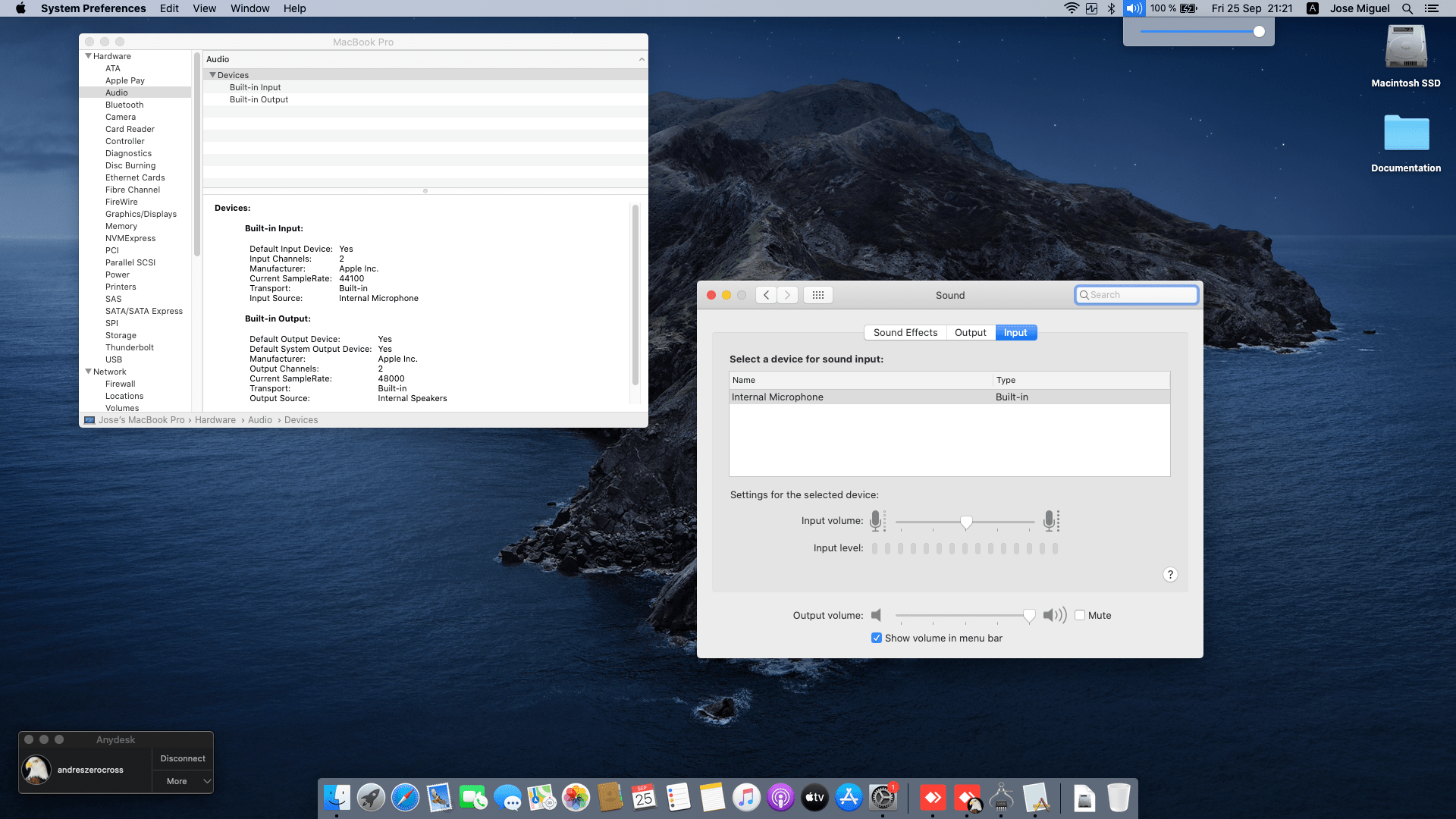
Task: Open the Wi-Fi status menu
Action: [1071, 8]
